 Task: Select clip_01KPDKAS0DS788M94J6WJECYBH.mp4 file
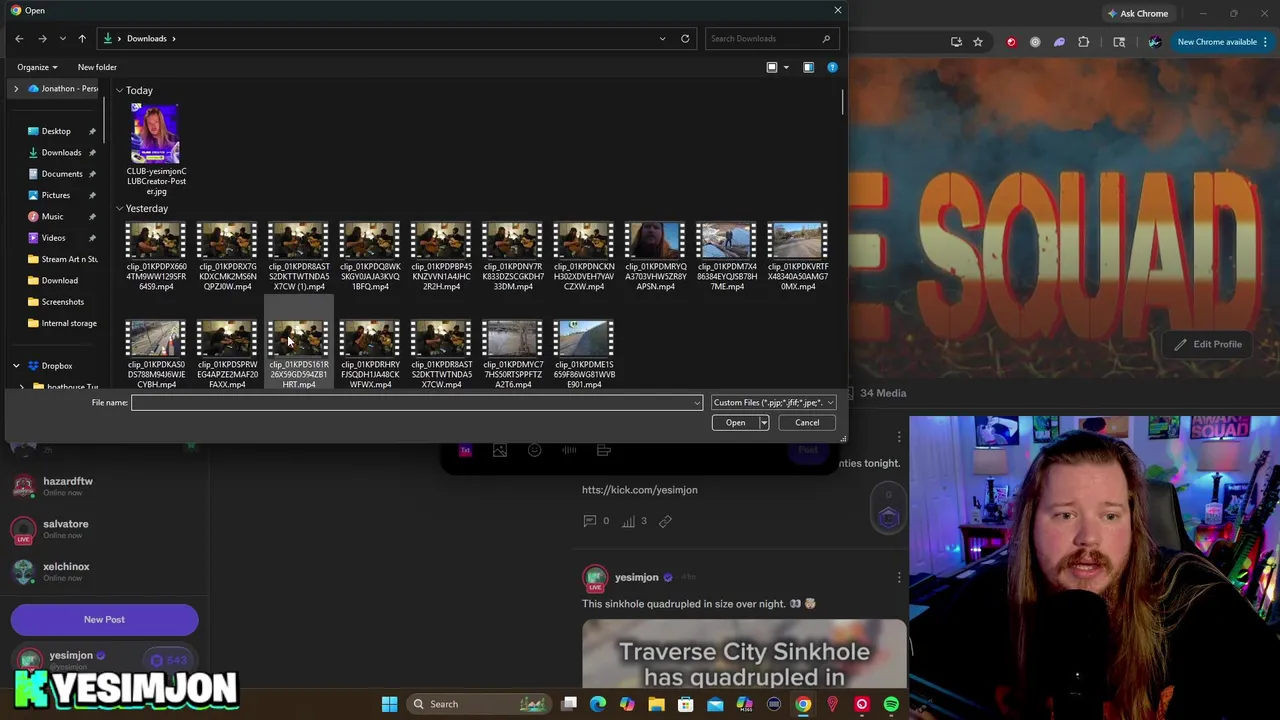click(156, 354)
